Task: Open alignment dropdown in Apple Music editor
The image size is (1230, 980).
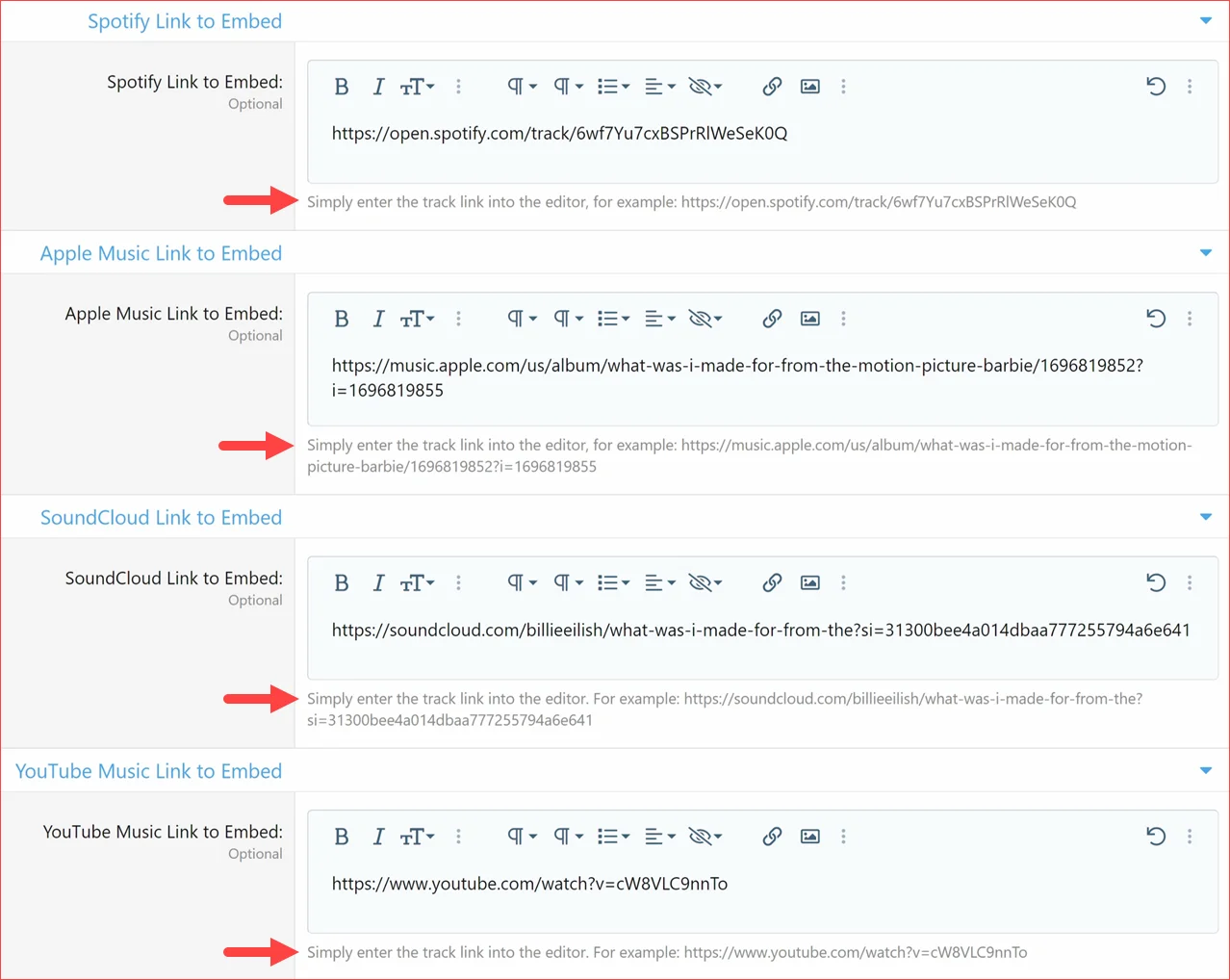Action: pyautogui.click(x=659, y=319)
